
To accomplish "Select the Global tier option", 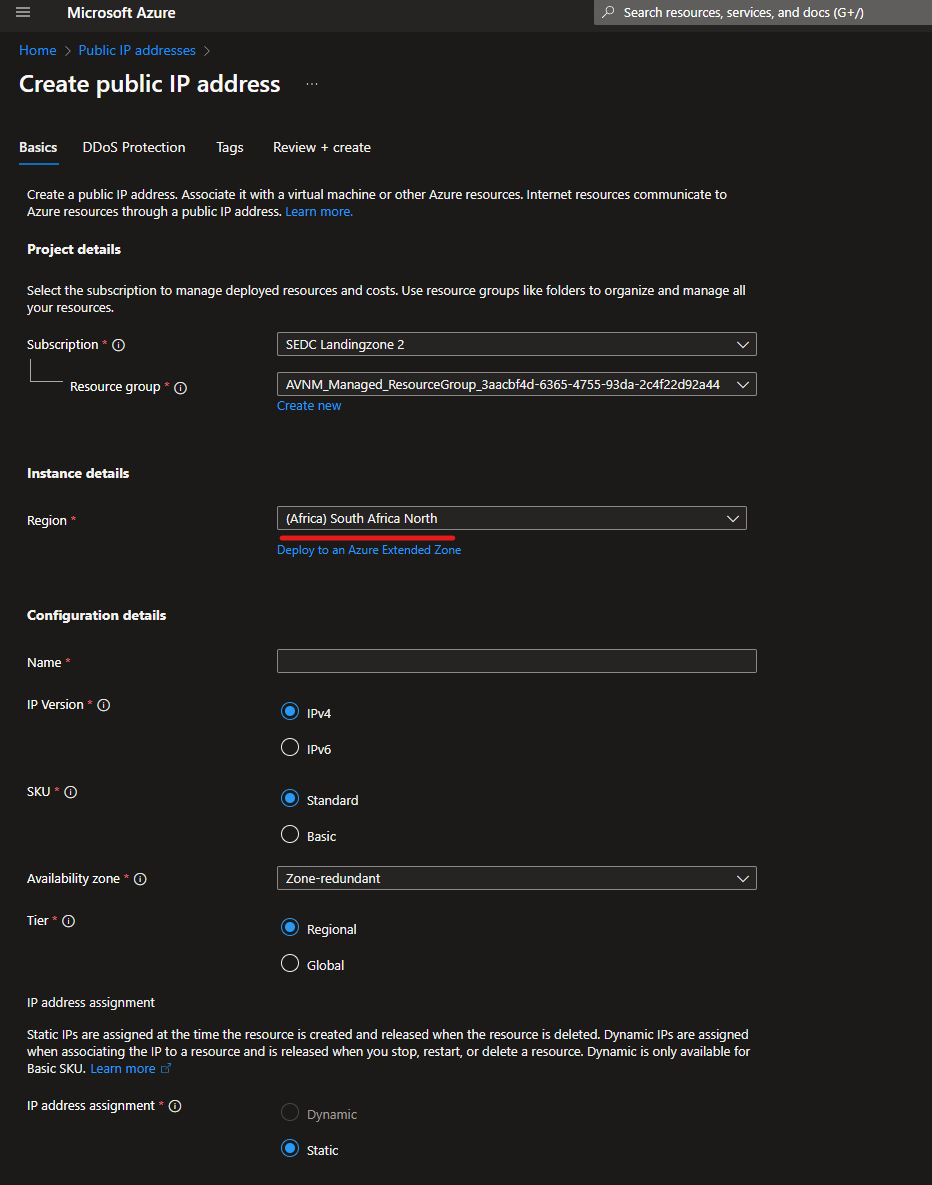I will click(x=290, y=964).
